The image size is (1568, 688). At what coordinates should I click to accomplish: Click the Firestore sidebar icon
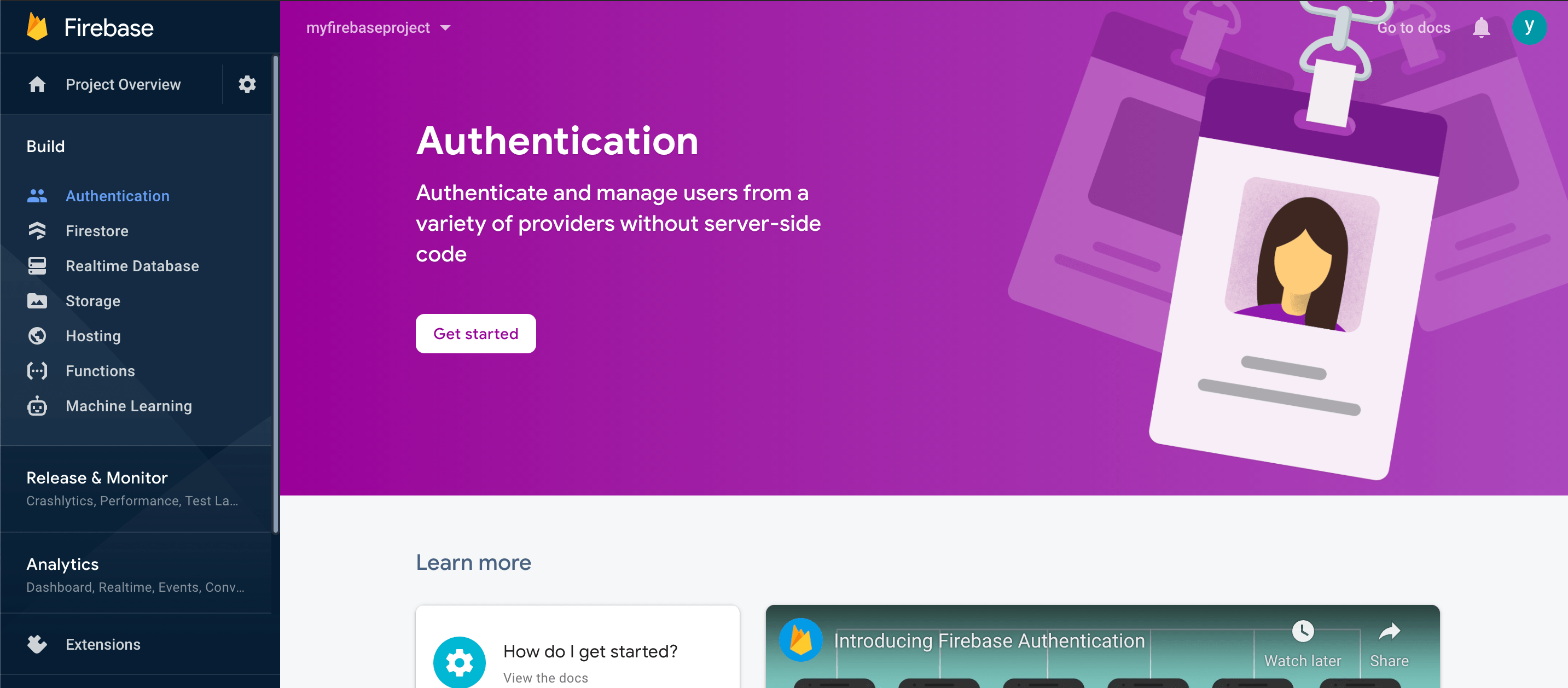[37, 231]
